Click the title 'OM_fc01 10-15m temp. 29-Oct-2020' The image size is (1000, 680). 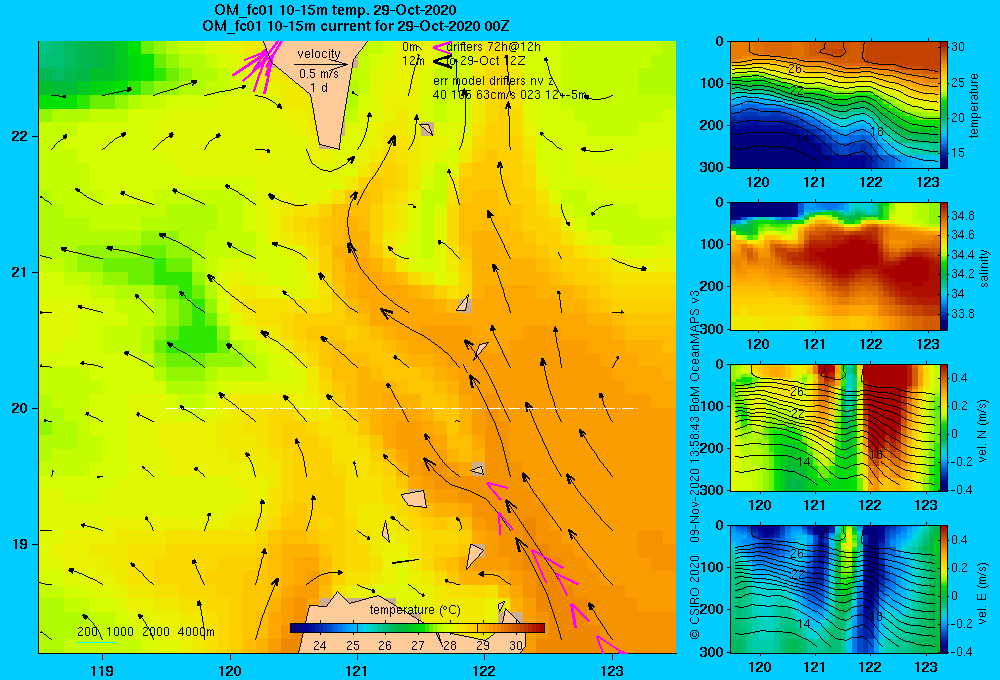(x=335, y=10)
